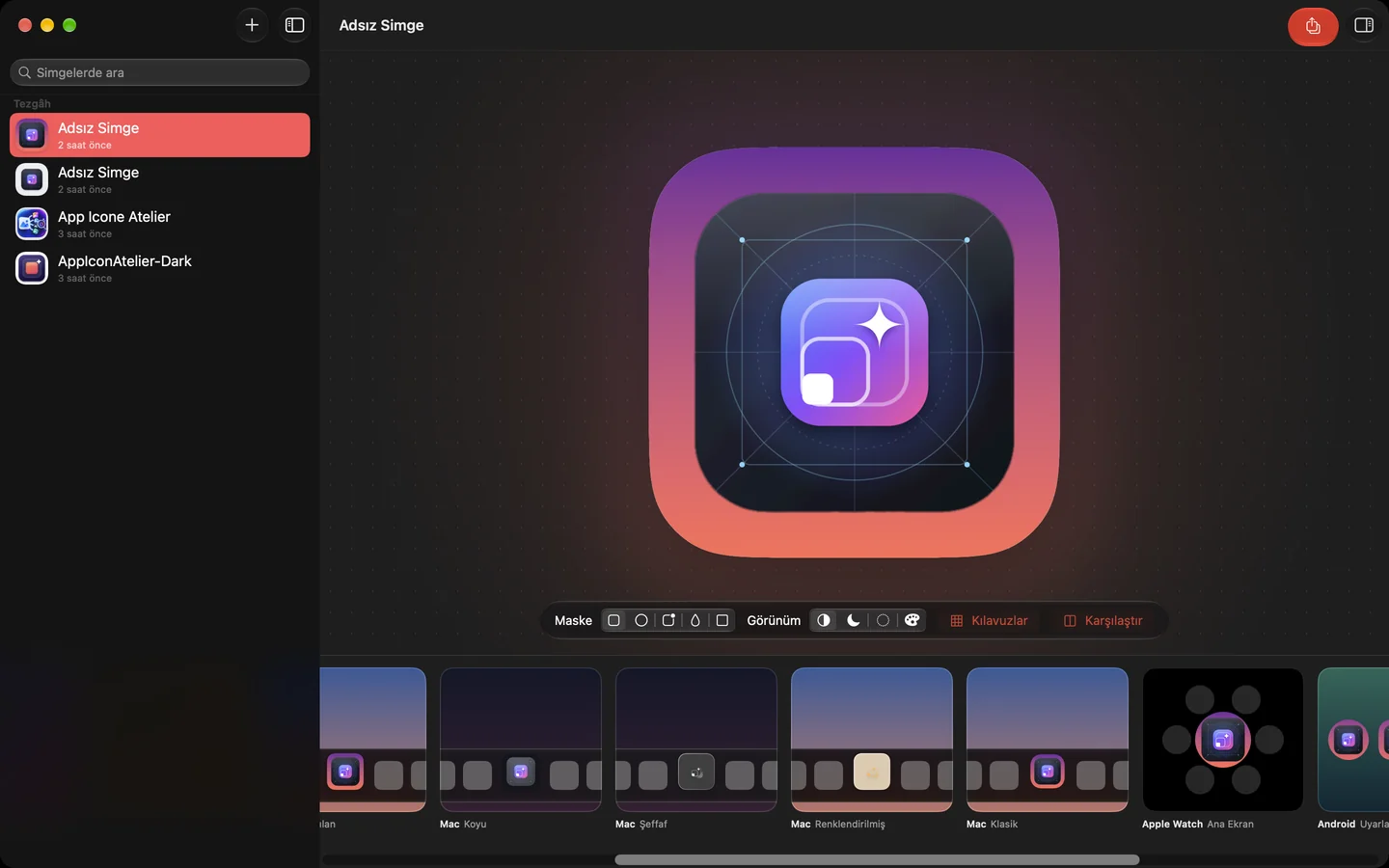This screenshot has height=868, width=1389.
Task: Select AppIconAtelier-Dark in the sidebar
Action: click(160, 268)
